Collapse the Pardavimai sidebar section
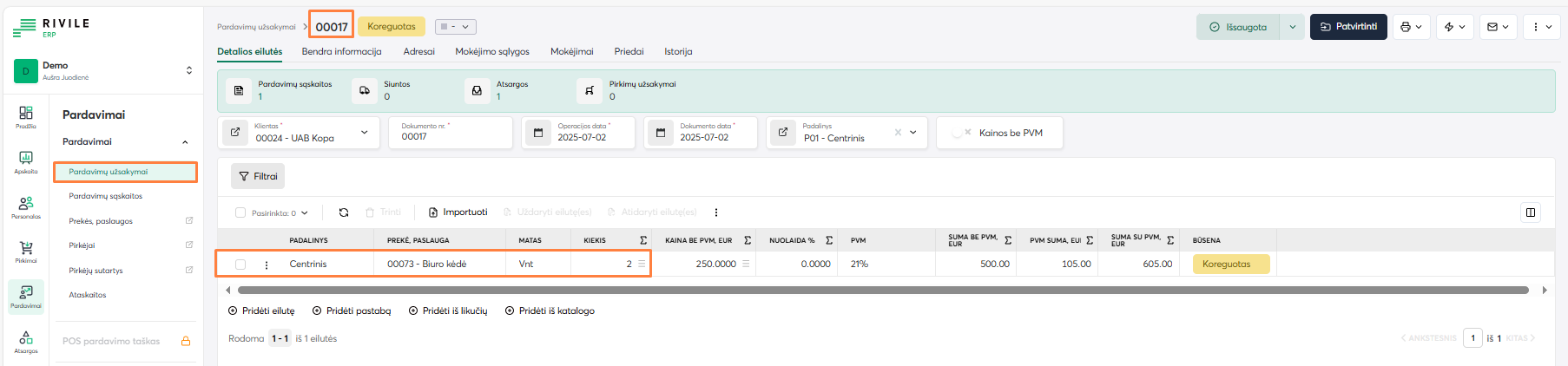 pyautogui.click(x=185, y=142)
